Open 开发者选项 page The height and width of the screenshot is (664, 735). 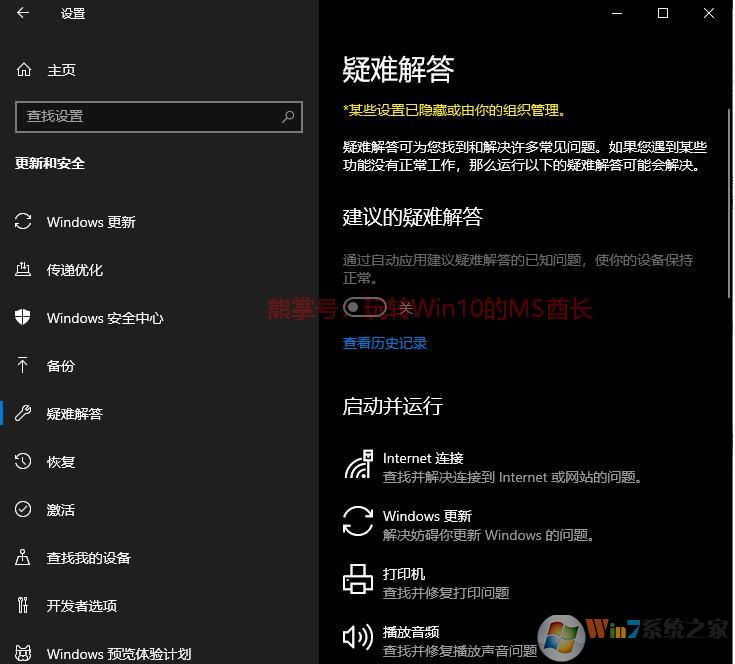point(82,606)
